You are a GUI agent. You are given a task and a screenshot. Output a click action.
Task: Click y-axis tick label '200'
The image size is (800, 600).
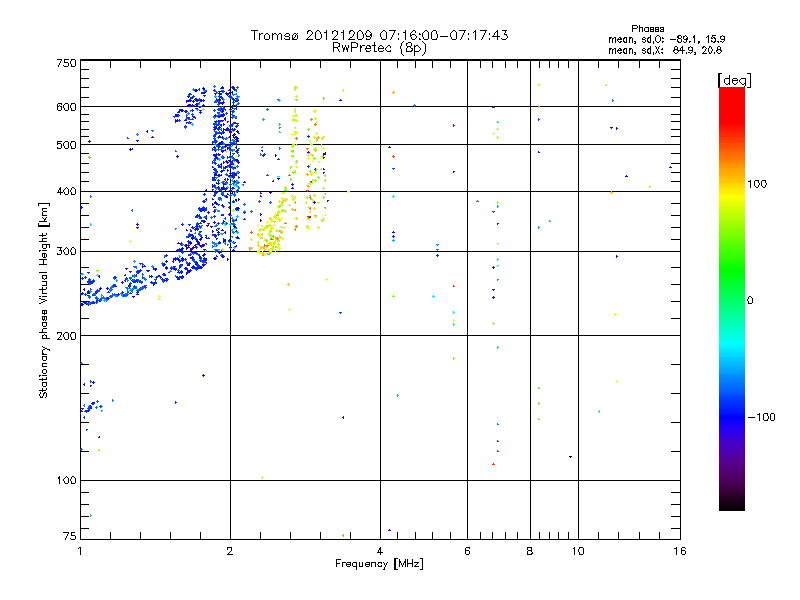coord(66,336)
